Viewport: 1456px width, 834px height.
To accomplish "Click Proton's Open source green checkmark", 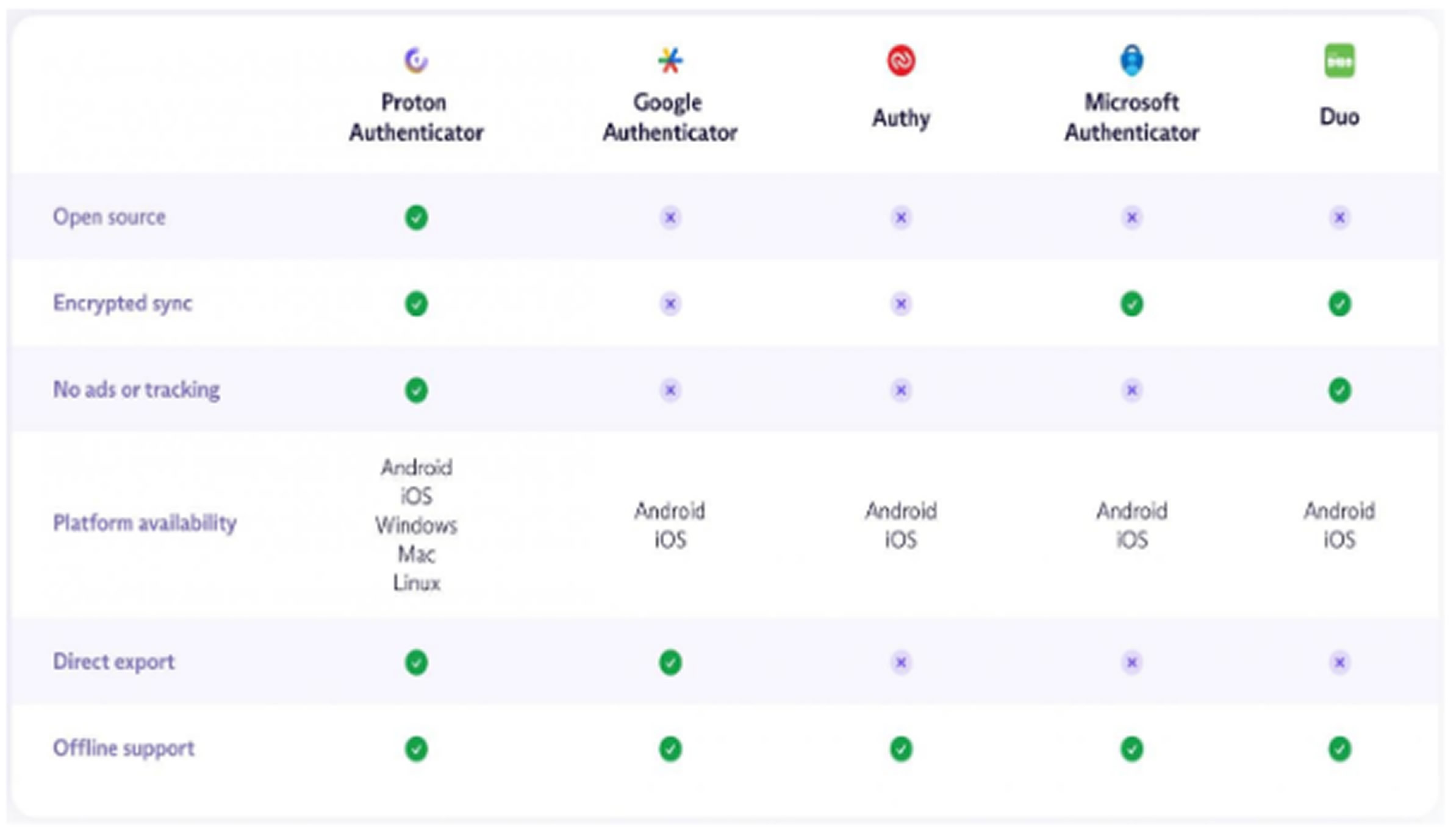I will tap(416, 218).
